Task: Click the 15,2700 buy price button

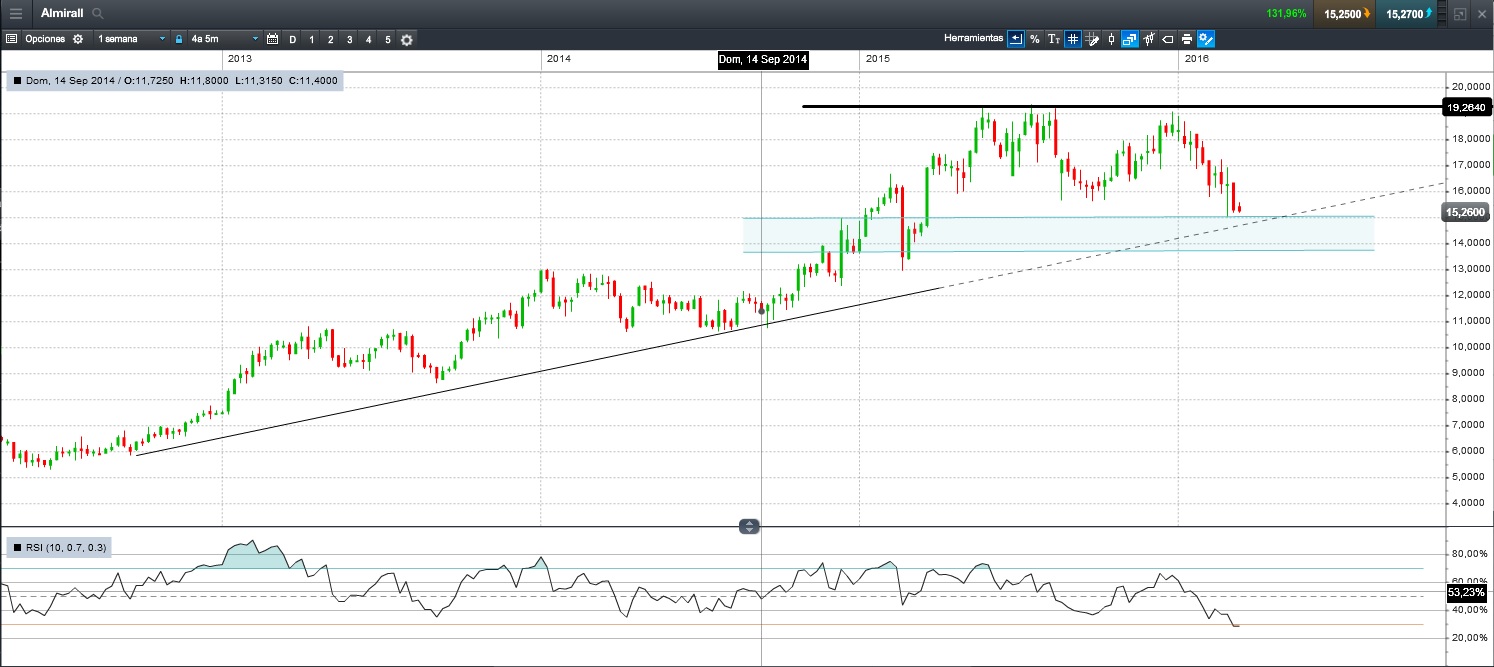Action: click(x=1408, y=14)
